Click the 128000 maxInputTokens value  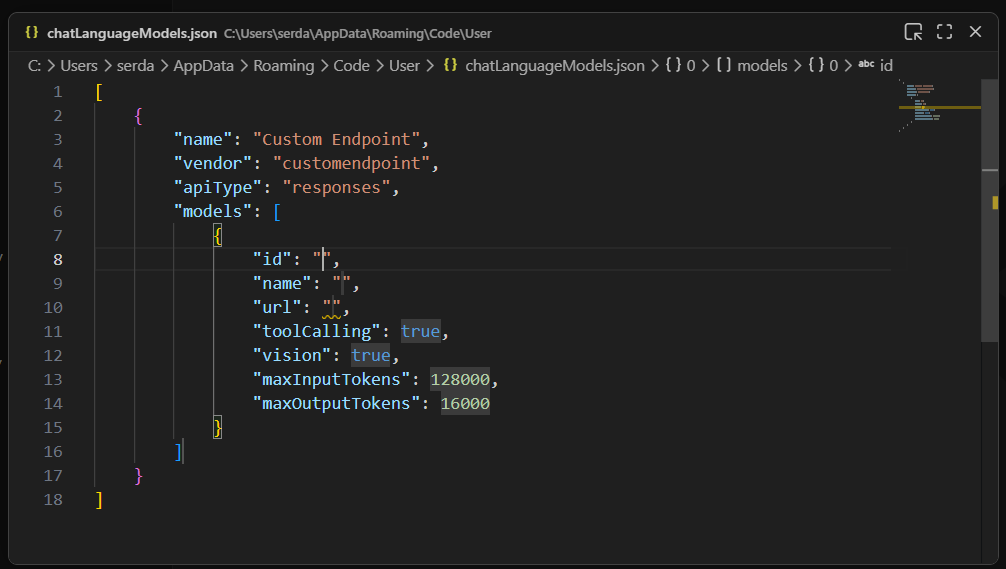tap(460, 379)
